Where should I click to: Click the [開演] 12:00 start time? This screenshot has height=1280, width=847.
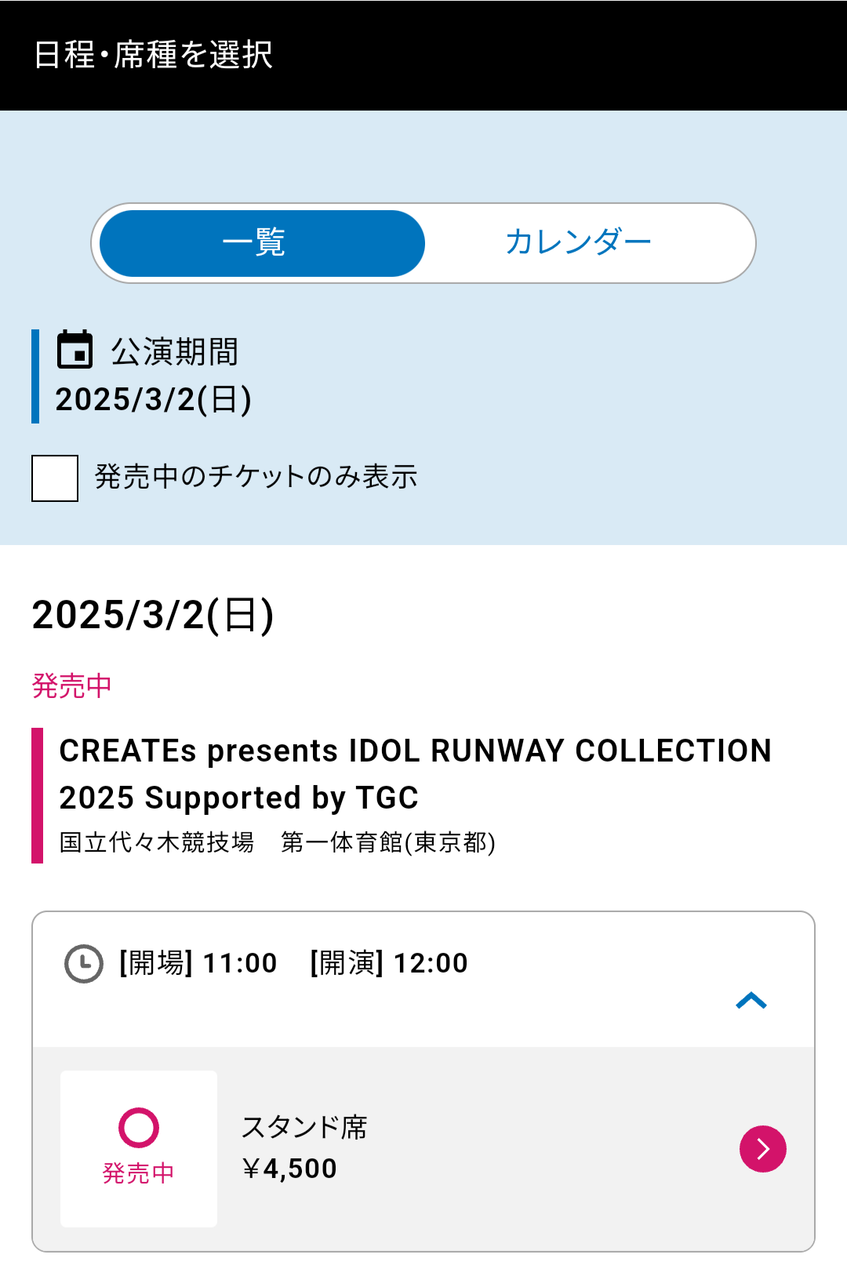tap(389, 964)
